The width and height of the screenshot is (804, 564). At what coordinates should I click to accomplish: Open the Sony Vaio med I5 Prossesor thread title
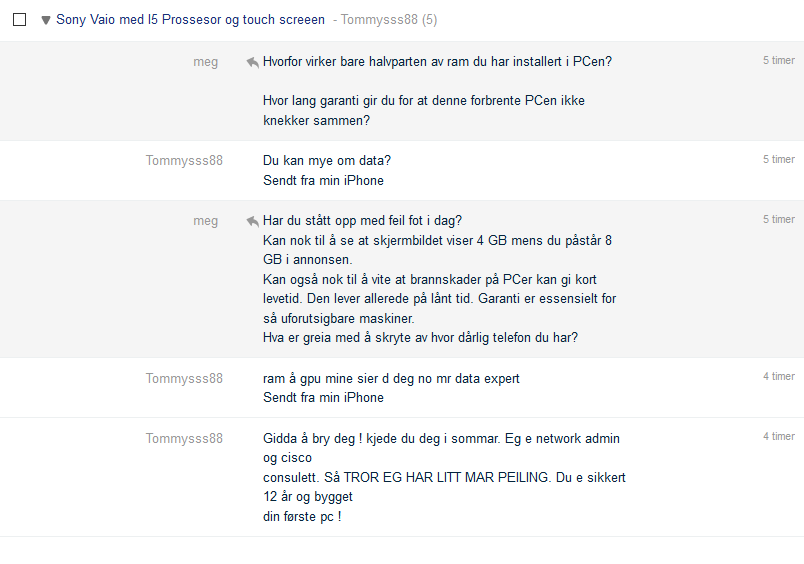click(190, 19)
